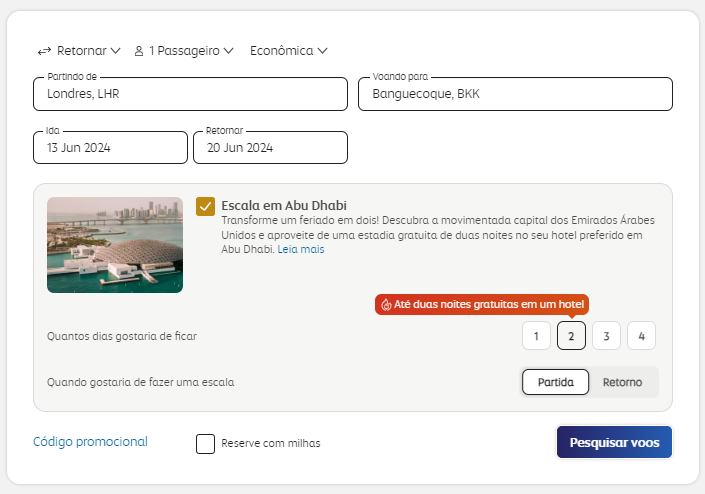Choose 4 days stay
The image size is (705, 494).
coord(641,336)
